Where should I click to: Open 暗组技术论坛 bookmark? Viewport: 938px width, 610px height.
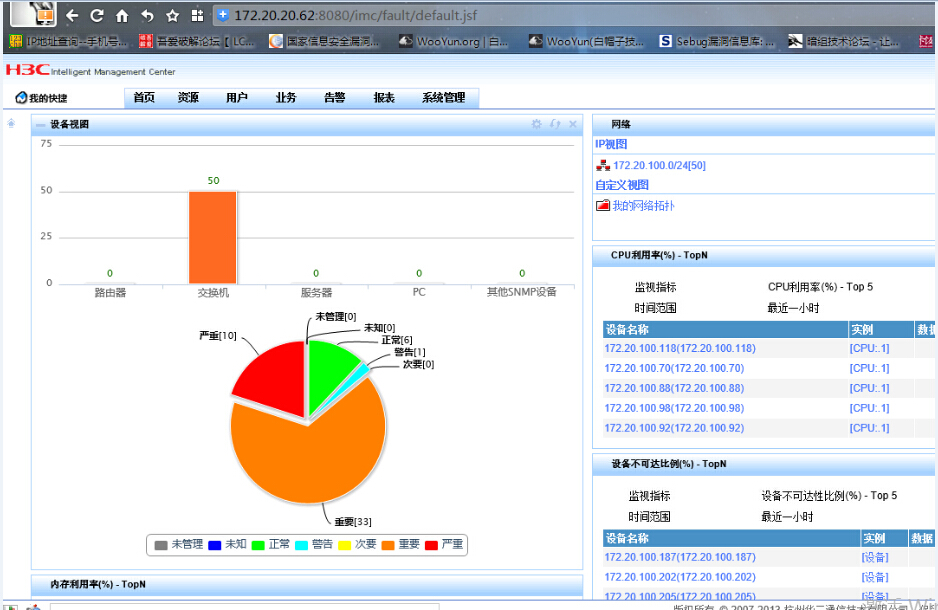coord(843,41)
